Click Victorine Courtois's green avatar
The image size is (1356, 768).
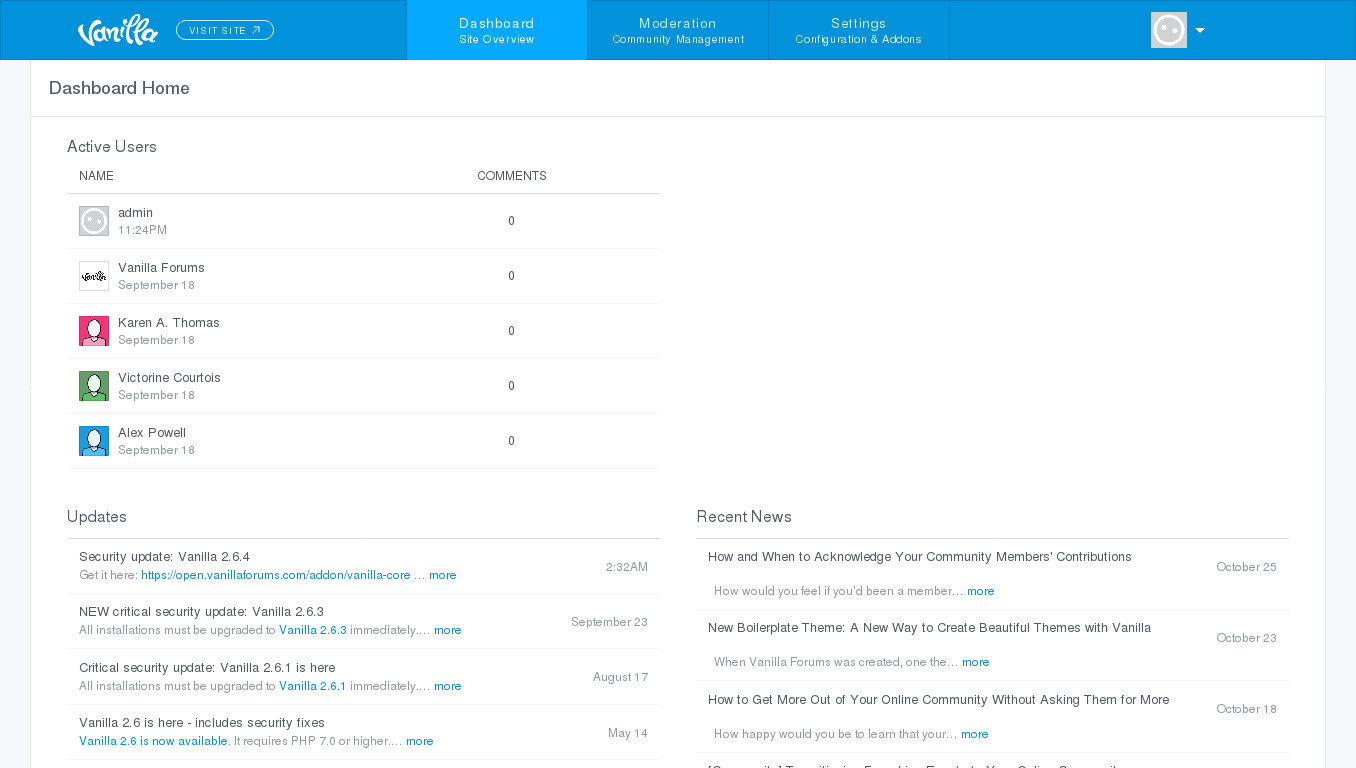[x=94, y=386]
